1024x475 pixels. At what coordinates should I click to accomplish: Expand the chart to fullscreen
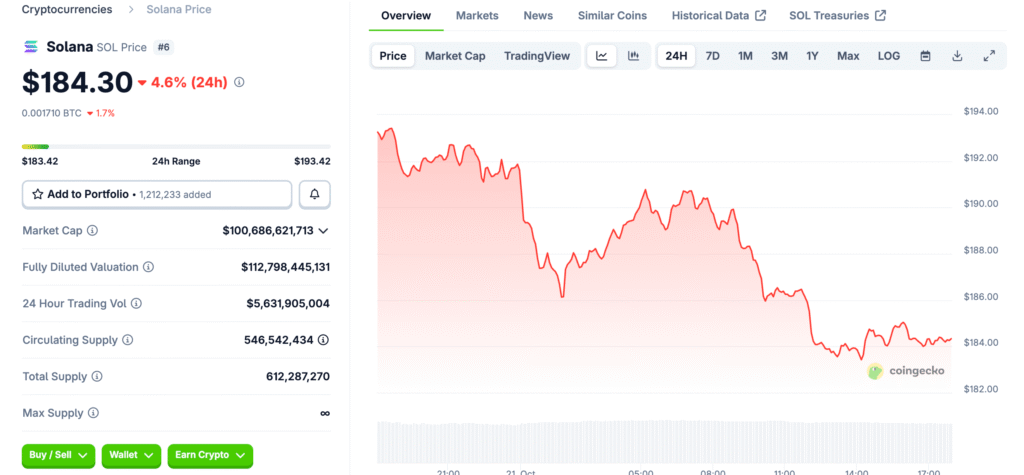pos(989,56)
